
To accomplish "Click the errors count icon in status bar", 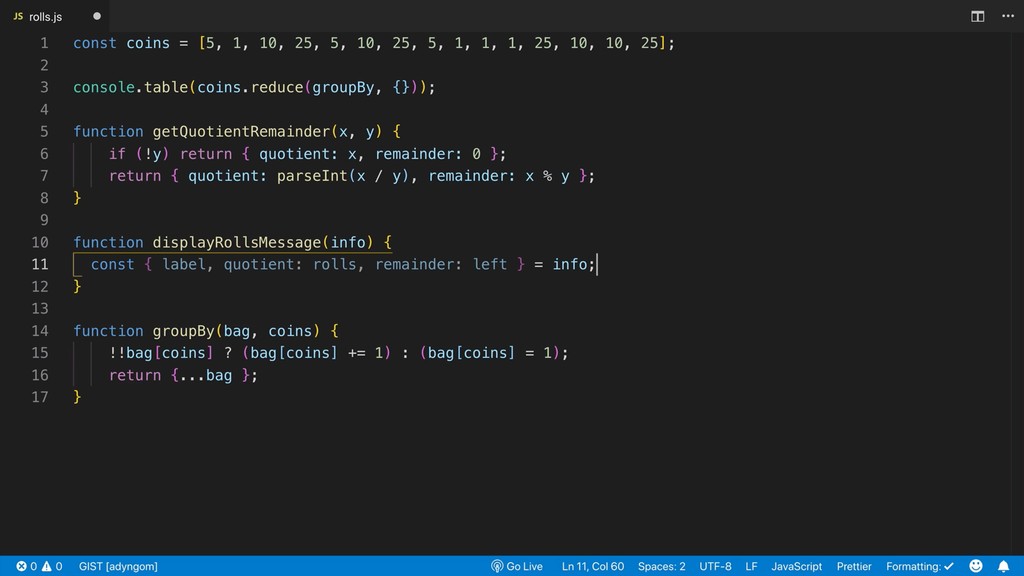I will point(22,566).
